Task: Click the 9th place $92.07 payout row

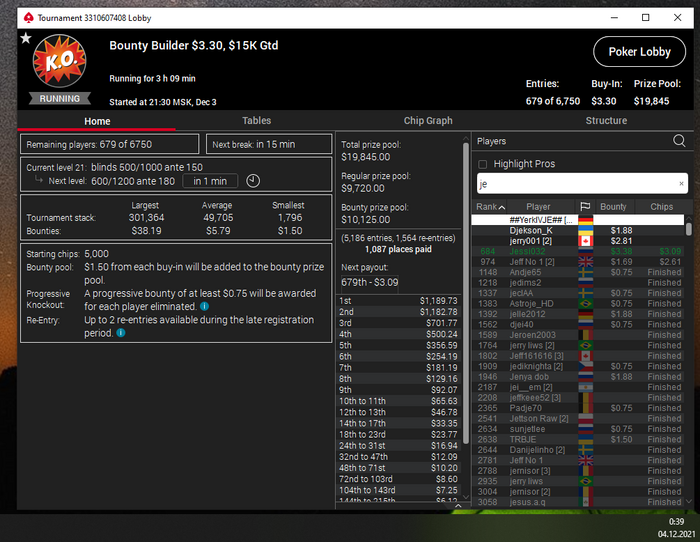Action: (398, 390)
